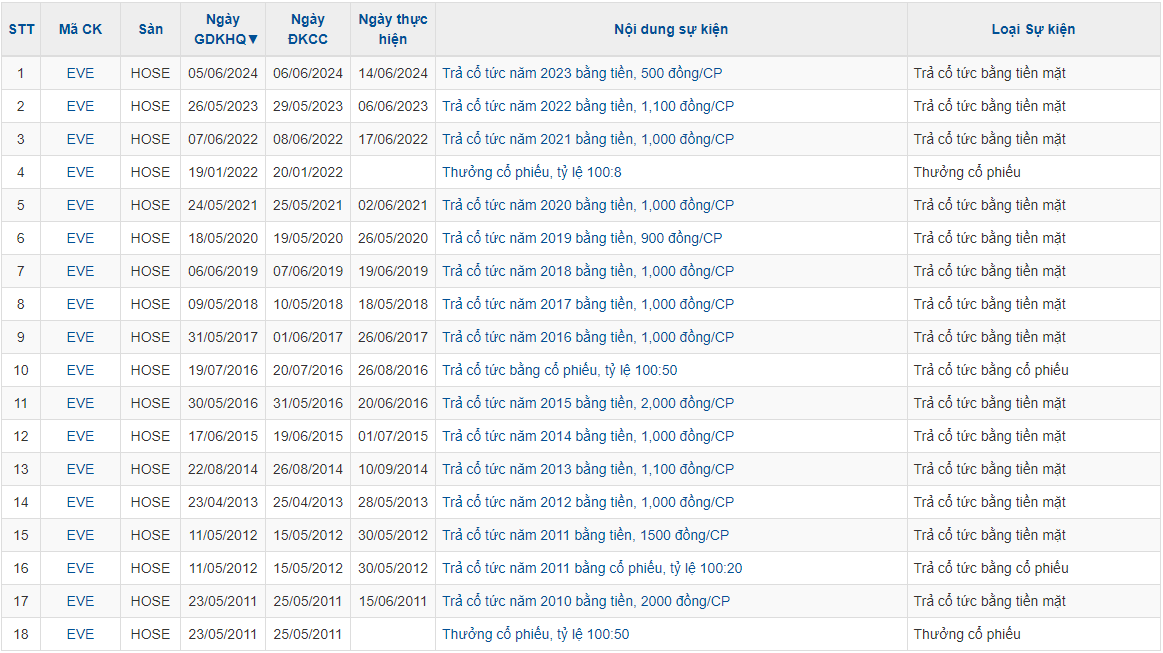Image resolution: width=1163 pixels, height=653 pixels.
Task: Open the 2015 dividend 2,000 đồng/CP event
Action: 588,403
